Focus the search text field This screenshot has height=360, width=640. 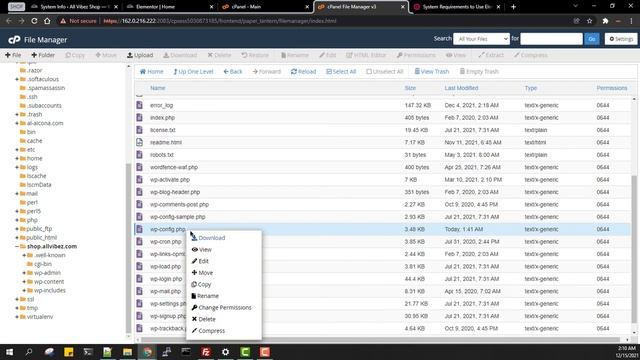(551, 39)
